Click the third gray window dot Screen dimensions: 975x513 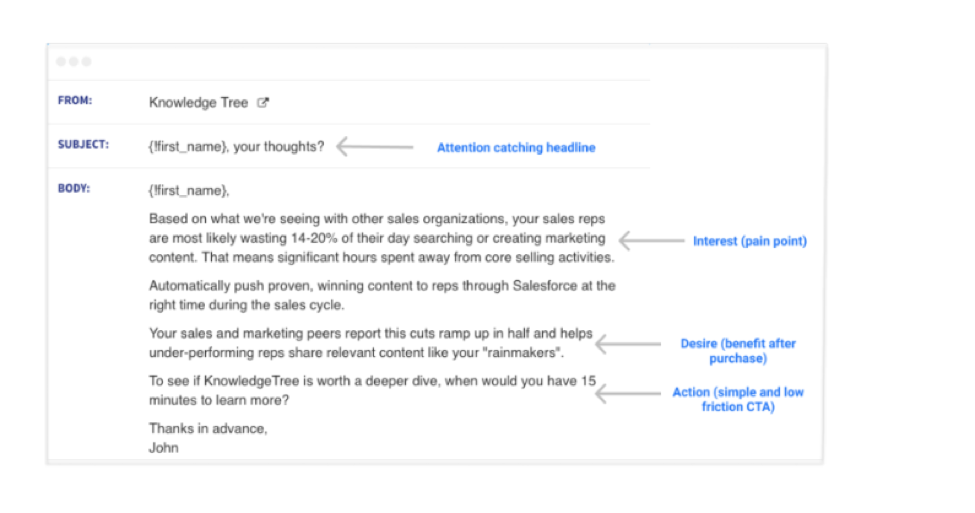(x=87, y=62)
